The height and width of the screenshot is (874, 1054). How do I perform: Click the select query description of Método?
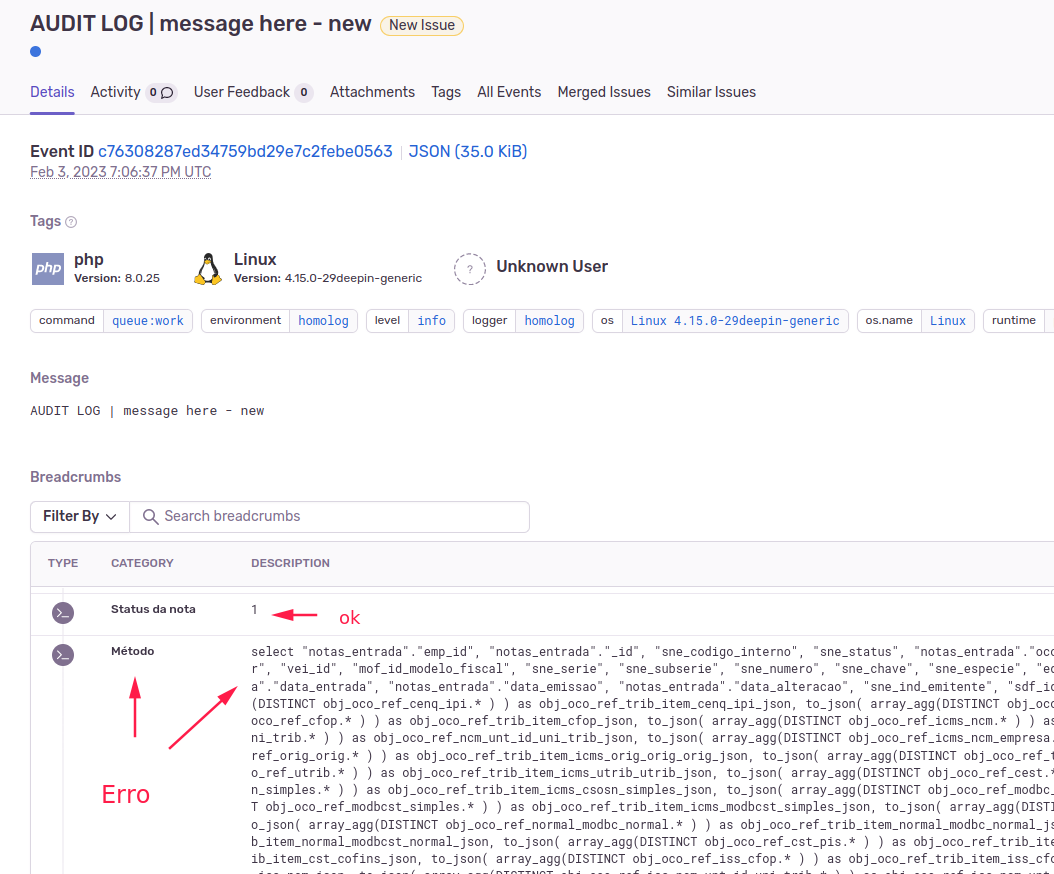tap(652, 758)
